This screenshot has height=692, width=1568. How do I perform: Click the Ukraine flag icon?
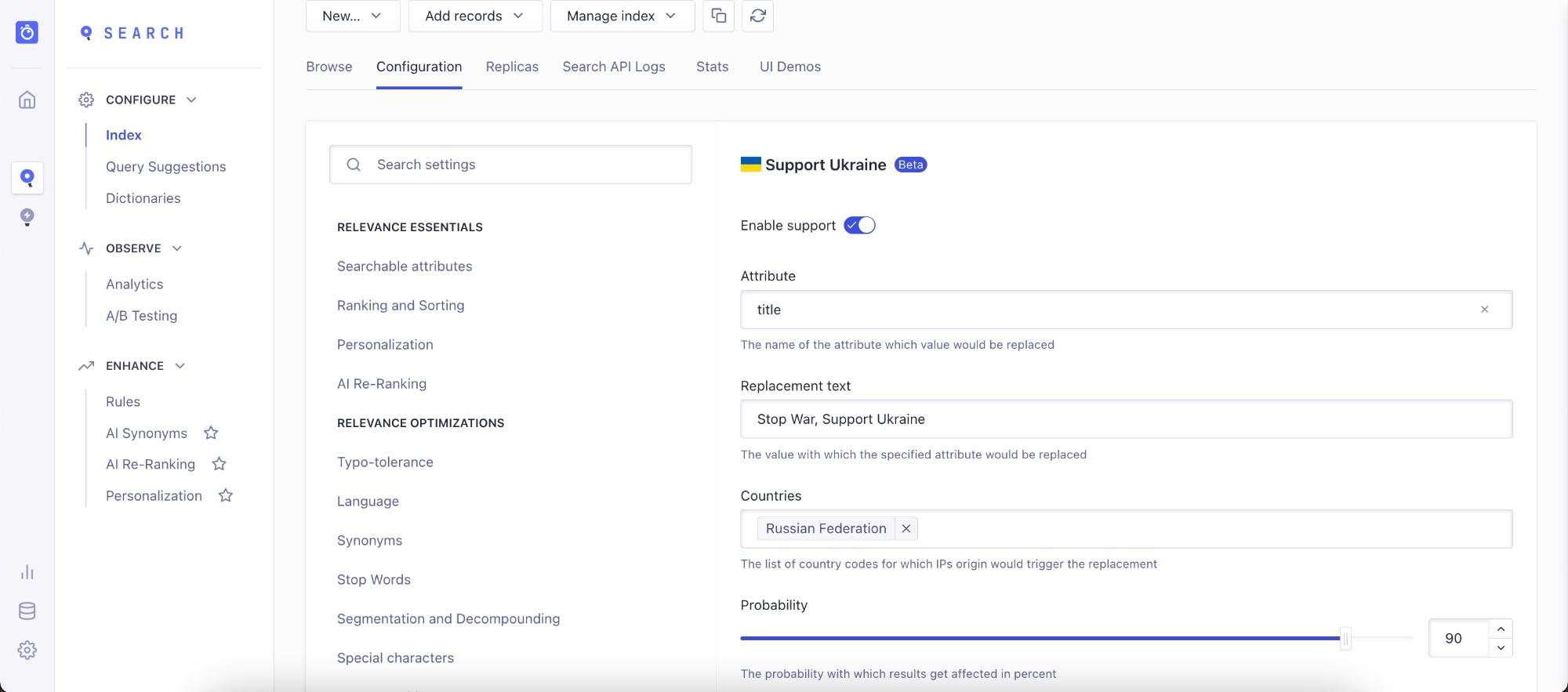pyautogui.click(x=750, y=165)
